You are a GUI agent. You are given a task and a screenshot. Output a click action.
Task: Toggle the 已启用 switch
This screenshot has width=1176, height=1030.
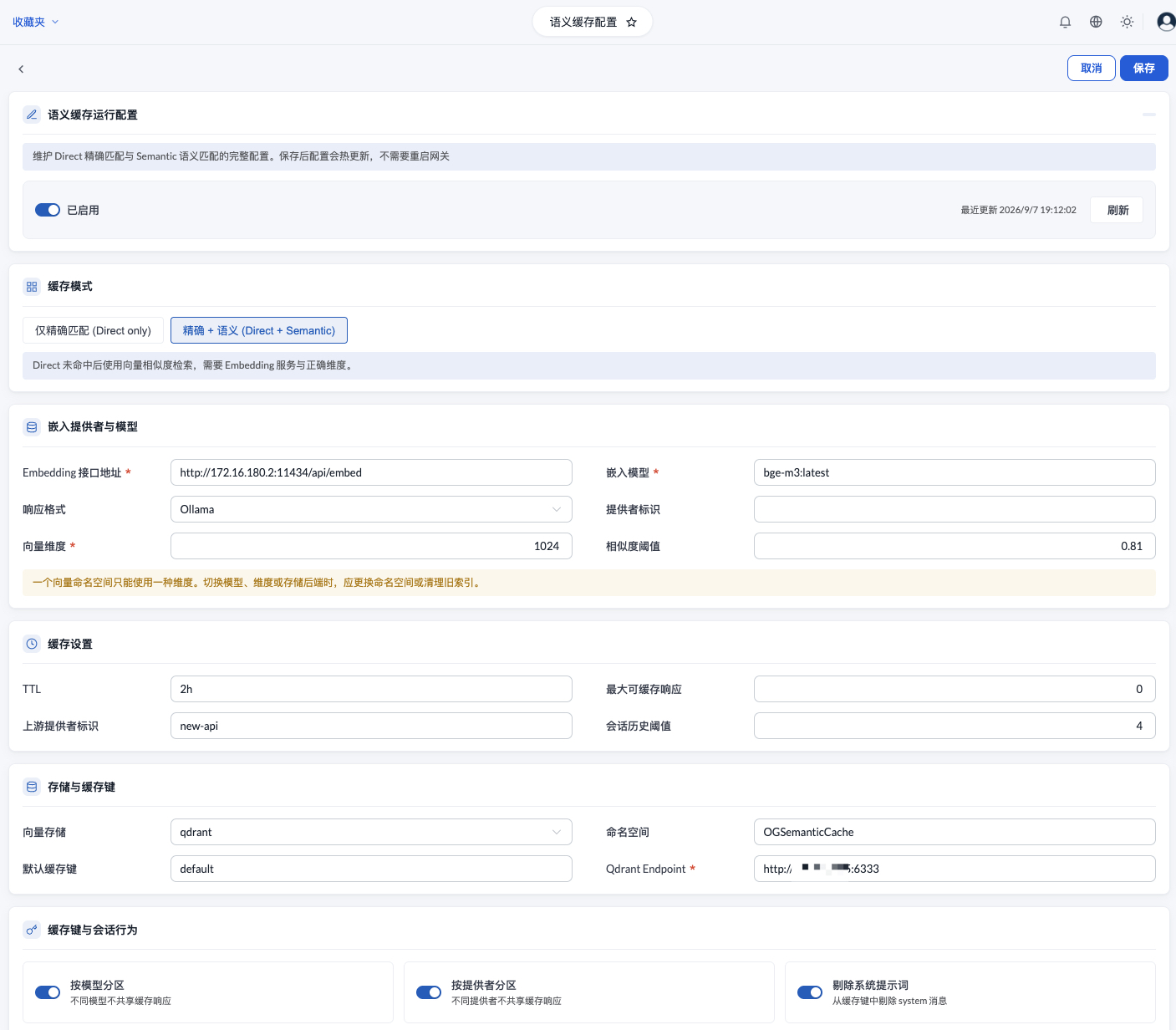[48, 210]
